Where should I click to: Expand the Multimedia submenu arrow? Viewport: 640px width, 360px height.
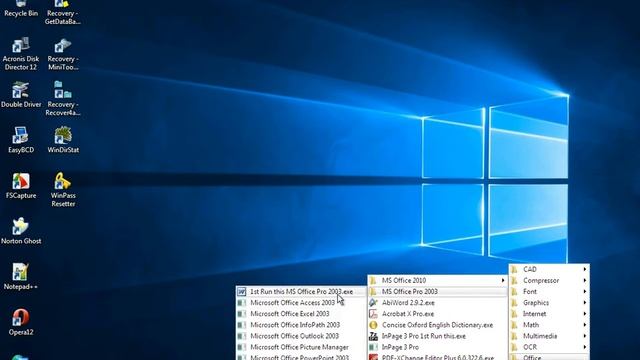click(585, 336)
